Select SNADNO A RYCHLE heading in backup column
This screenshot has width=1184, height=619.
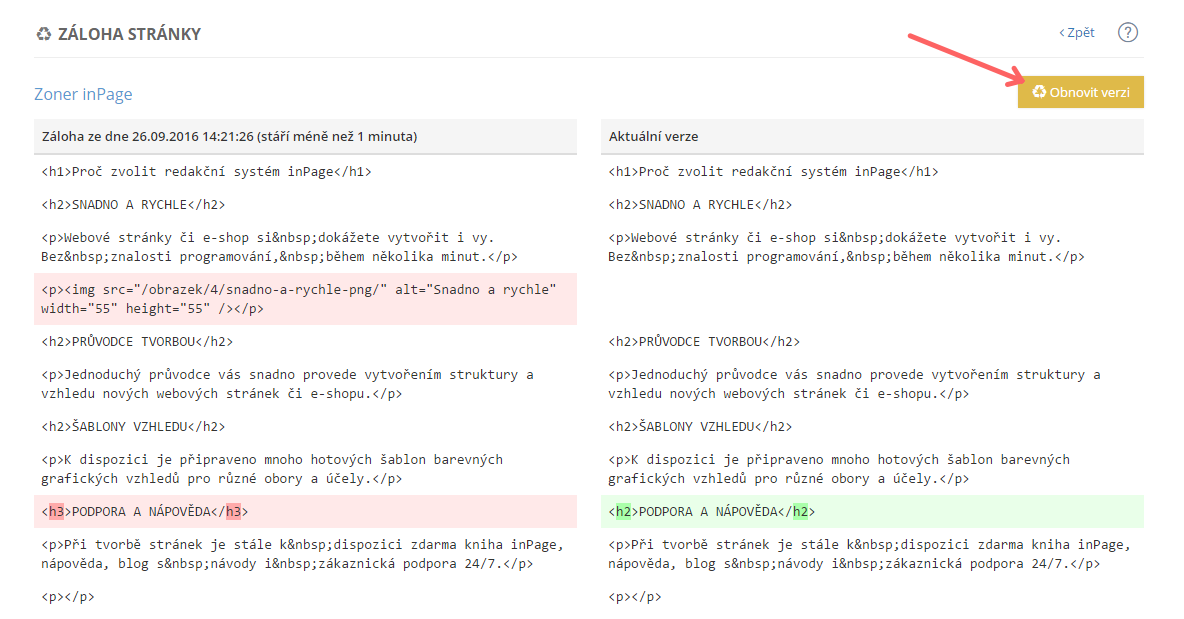point(133,205)
